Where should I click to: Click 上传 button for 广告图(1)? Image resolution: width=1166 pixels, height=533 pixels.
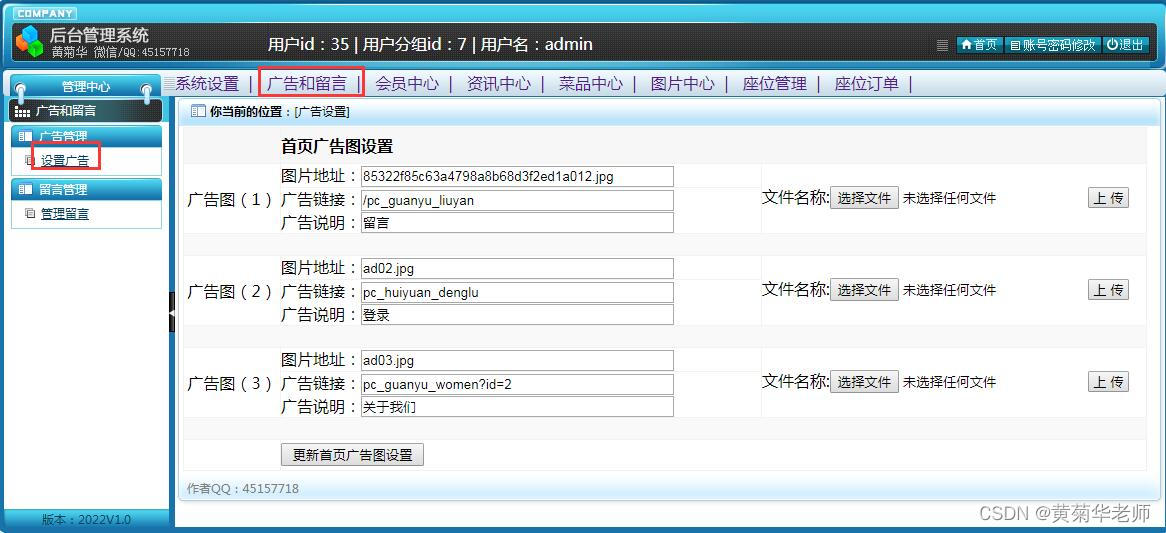pos(1108,198)
